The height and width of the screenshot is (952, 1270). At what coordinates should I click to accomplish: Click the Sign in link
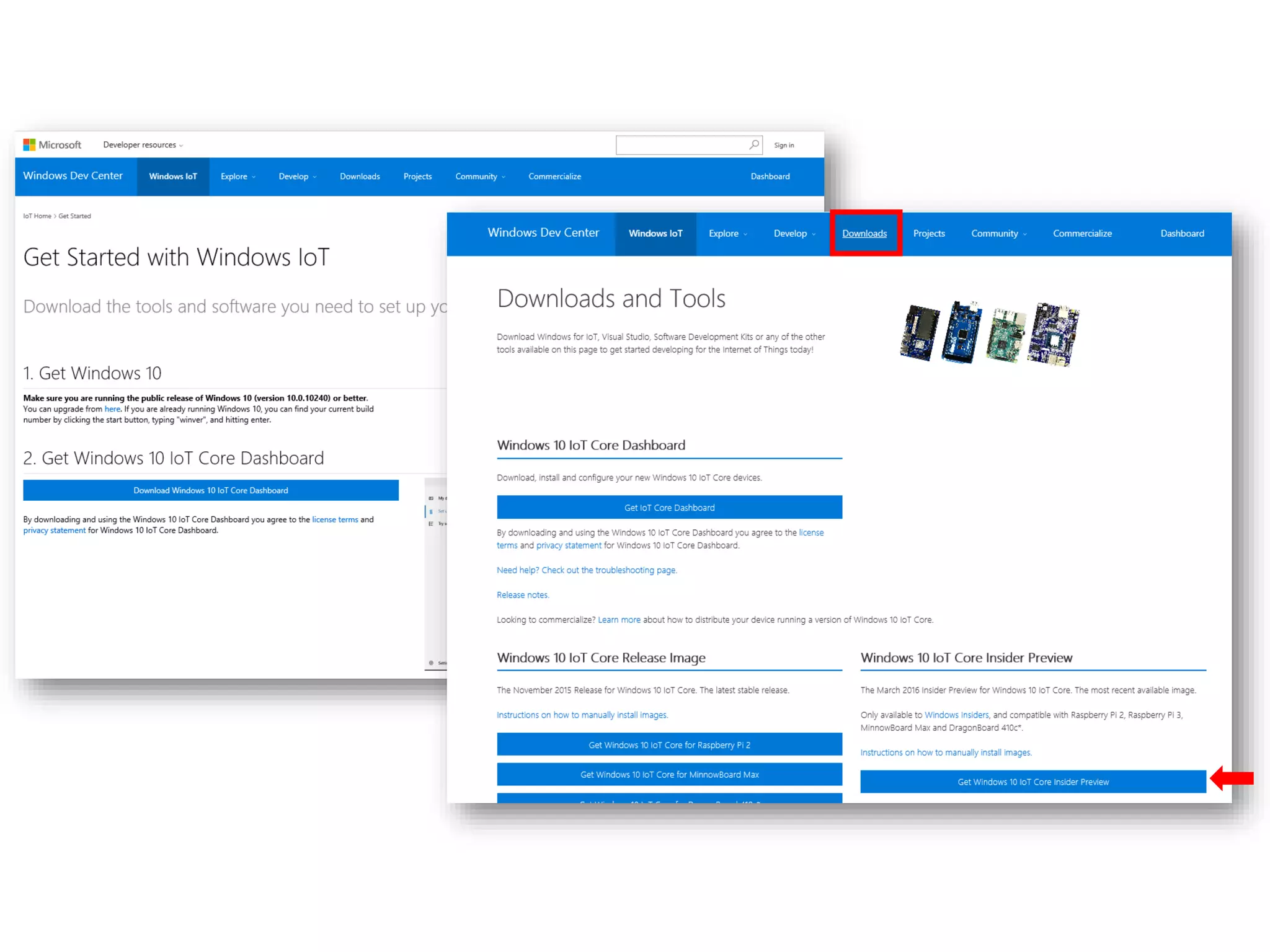pyautogui.click(x=784, y=145)
